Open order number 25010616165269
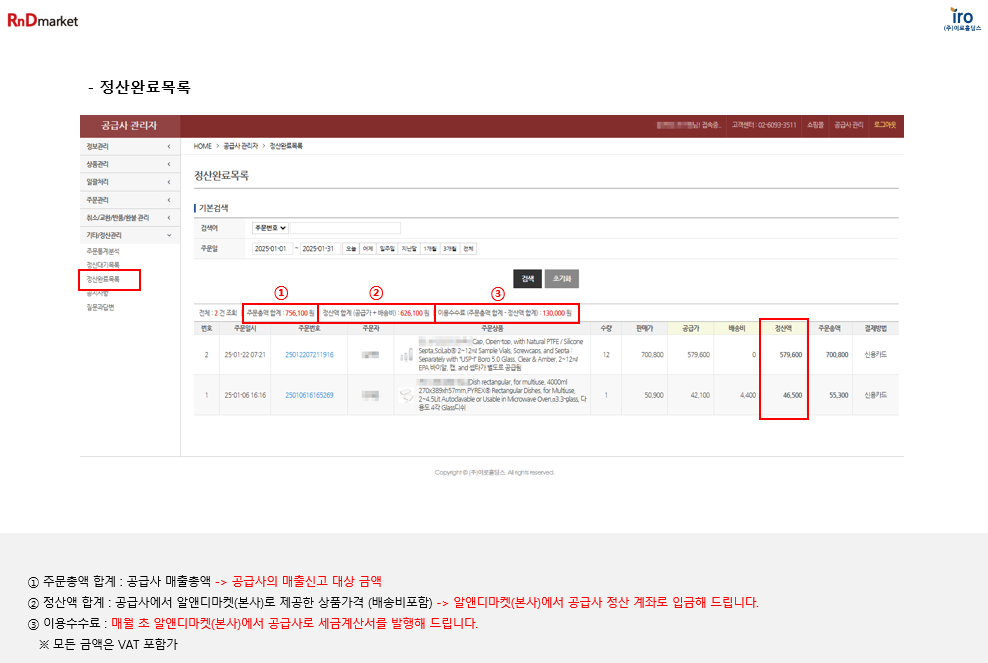The image size is (988, 663). 309,395
